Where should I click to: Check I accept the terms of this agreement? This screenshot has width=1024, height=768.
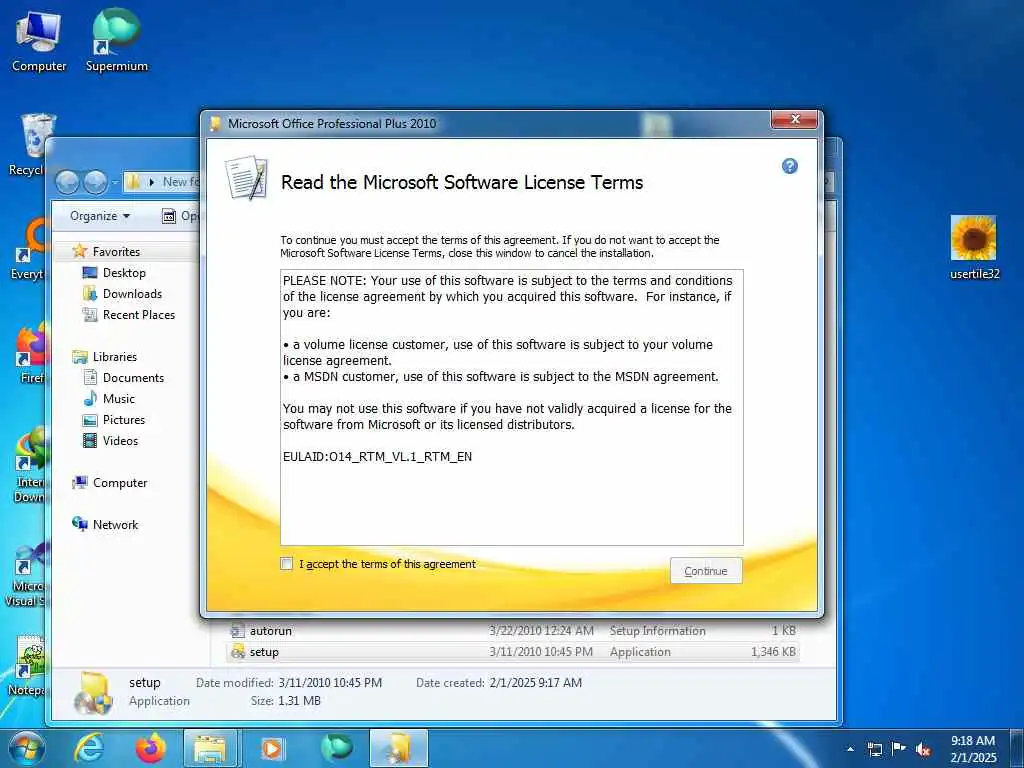click(286, 564)
